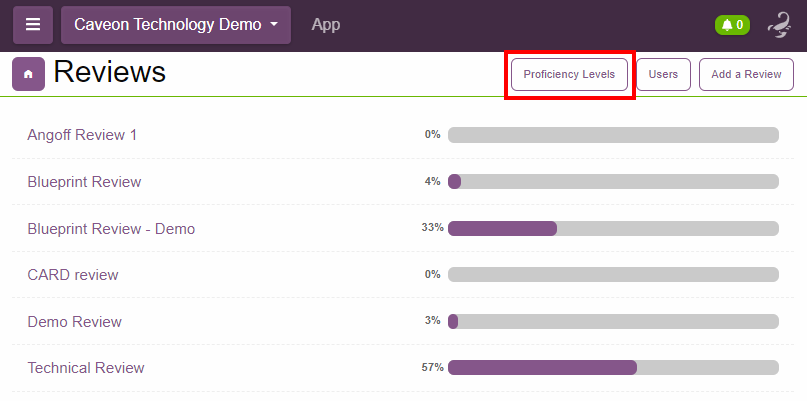Click the Users button
The image size is (807, 401).
[x=663, y=75]
